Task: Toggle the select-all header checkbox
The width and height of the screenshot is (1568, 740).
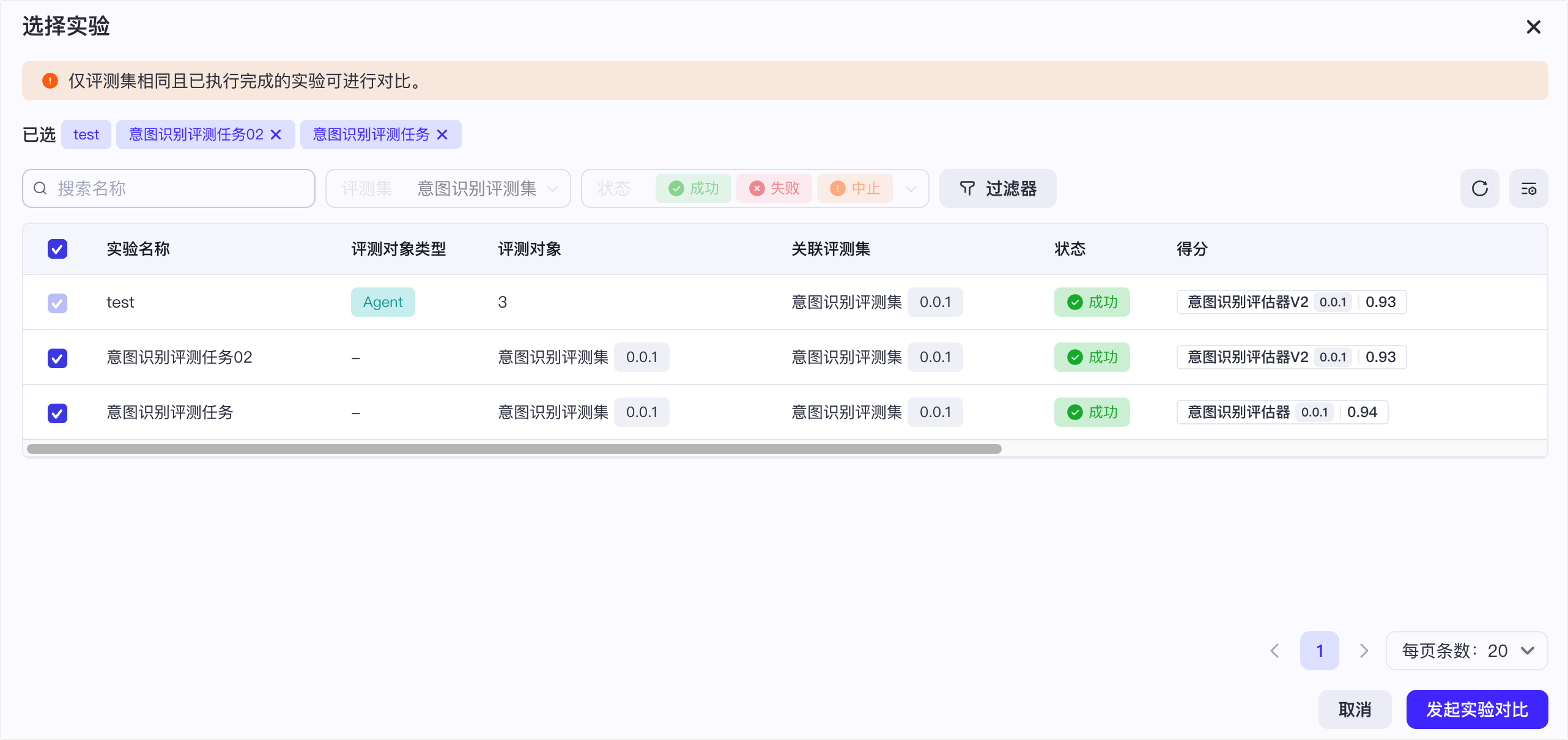Action: pyautogui.click(x=57, y=249)
